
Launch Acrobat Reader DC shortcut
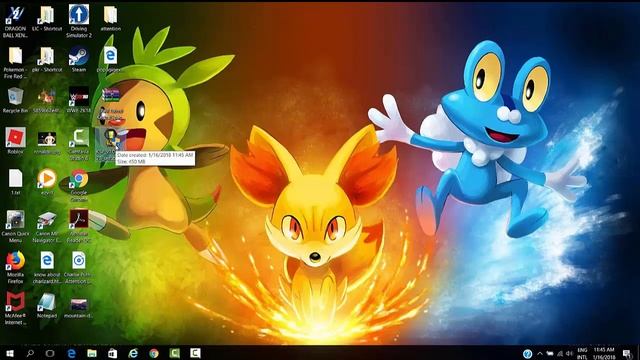click(x=79, y=227)
